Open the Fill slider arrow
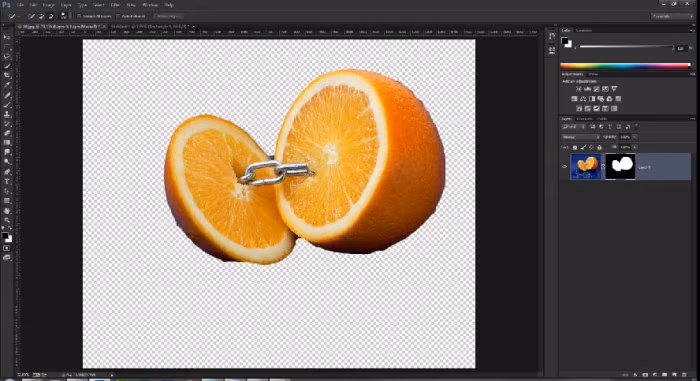Screen dimensions: 700x381 tap(635, 147)
